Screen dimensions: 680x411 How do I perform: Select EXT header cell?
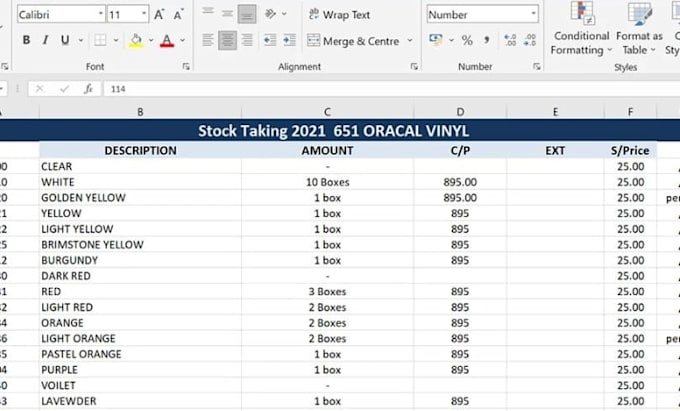tap(555, 150)
